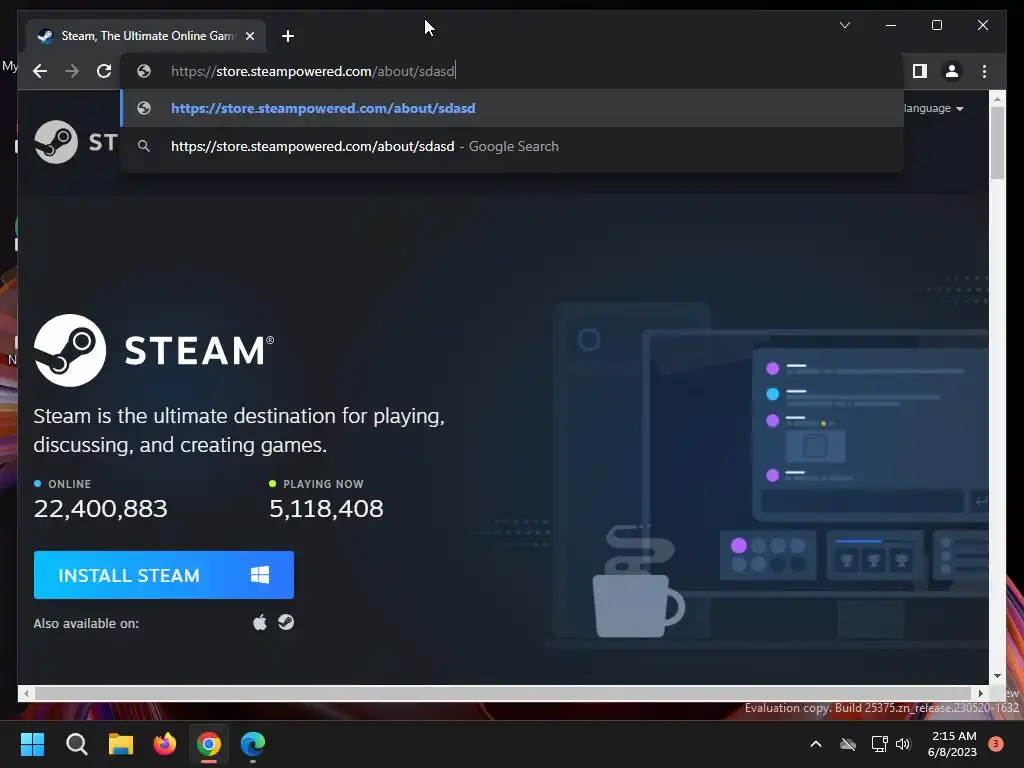Expand the language dropdown on Steam page
Screen dimensions: 1024x768
pos(934,108)
